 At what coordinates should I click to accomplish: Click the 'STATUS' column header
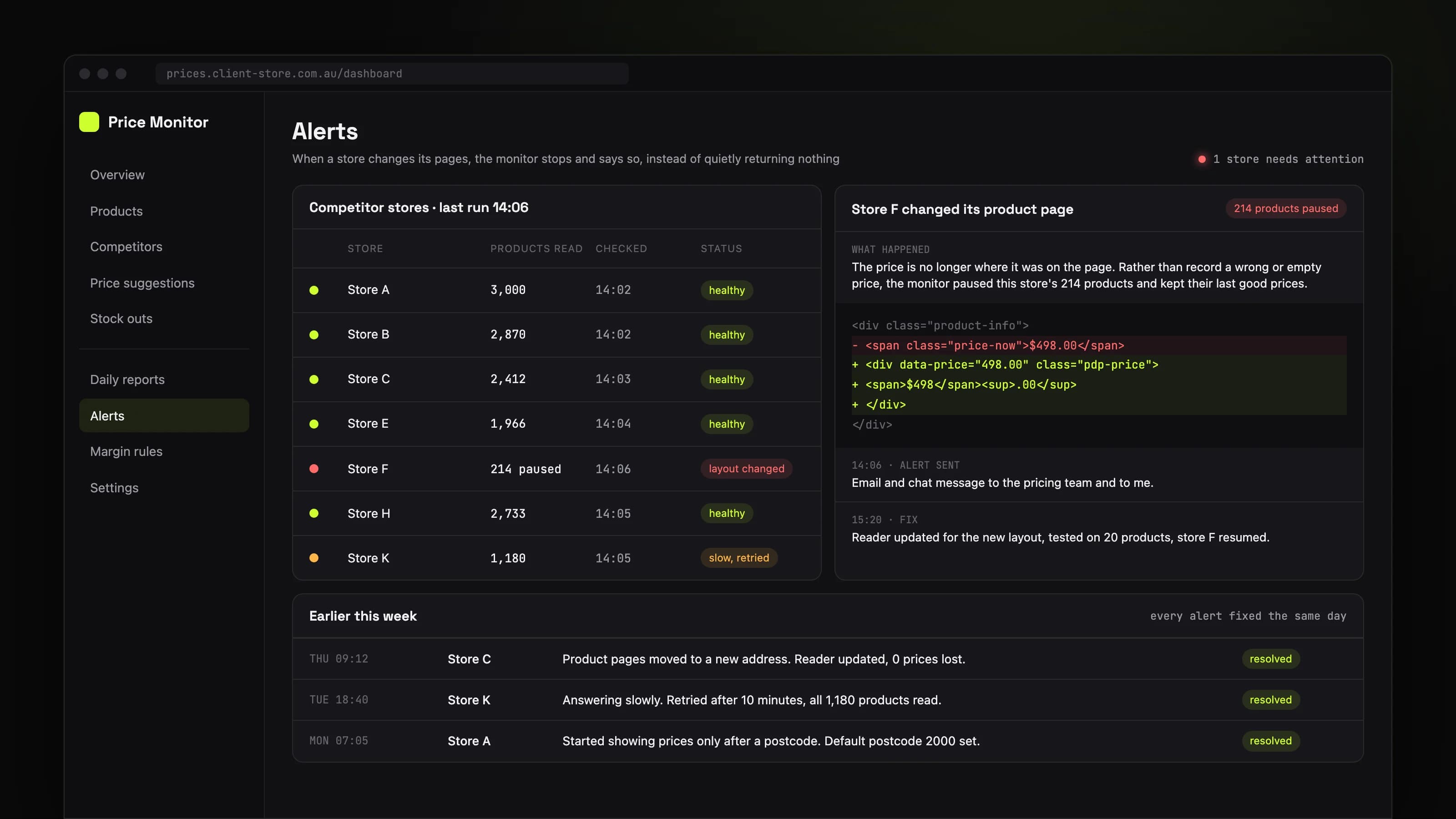[721, 249]
